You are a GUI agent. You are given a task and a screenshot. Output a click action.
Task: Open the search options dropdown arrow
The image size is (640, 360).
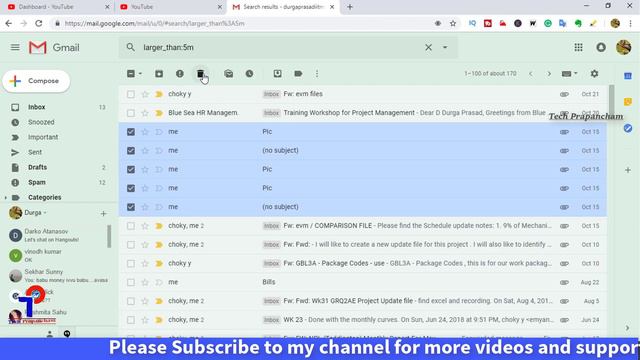445,47
